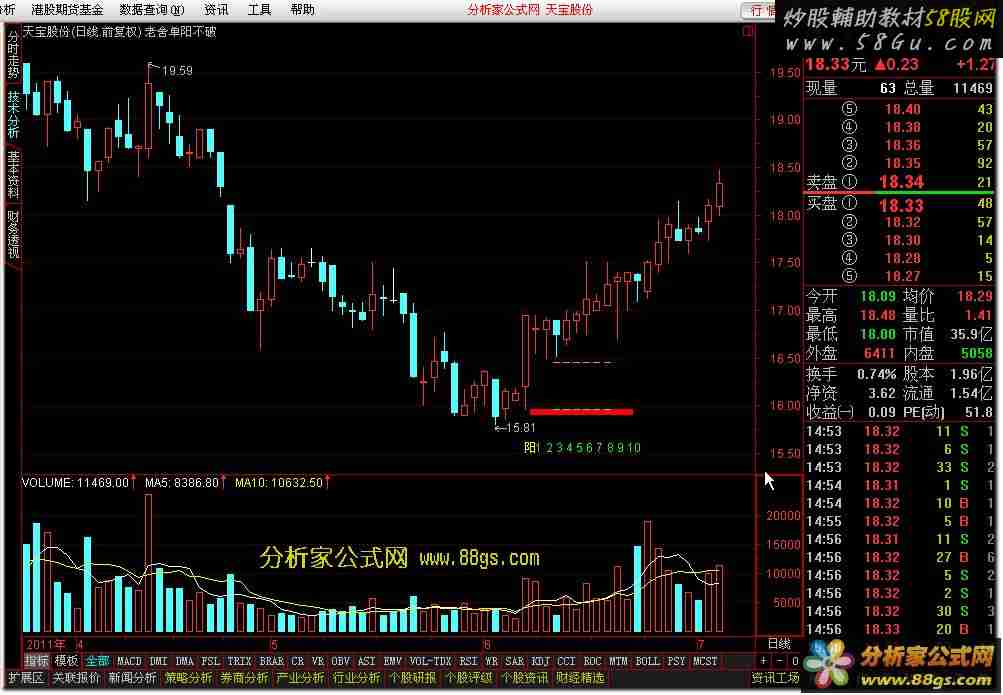Screen dimensions: 1003x695
Task: Click the 19.59 high price marker
Action: (177, 70)
